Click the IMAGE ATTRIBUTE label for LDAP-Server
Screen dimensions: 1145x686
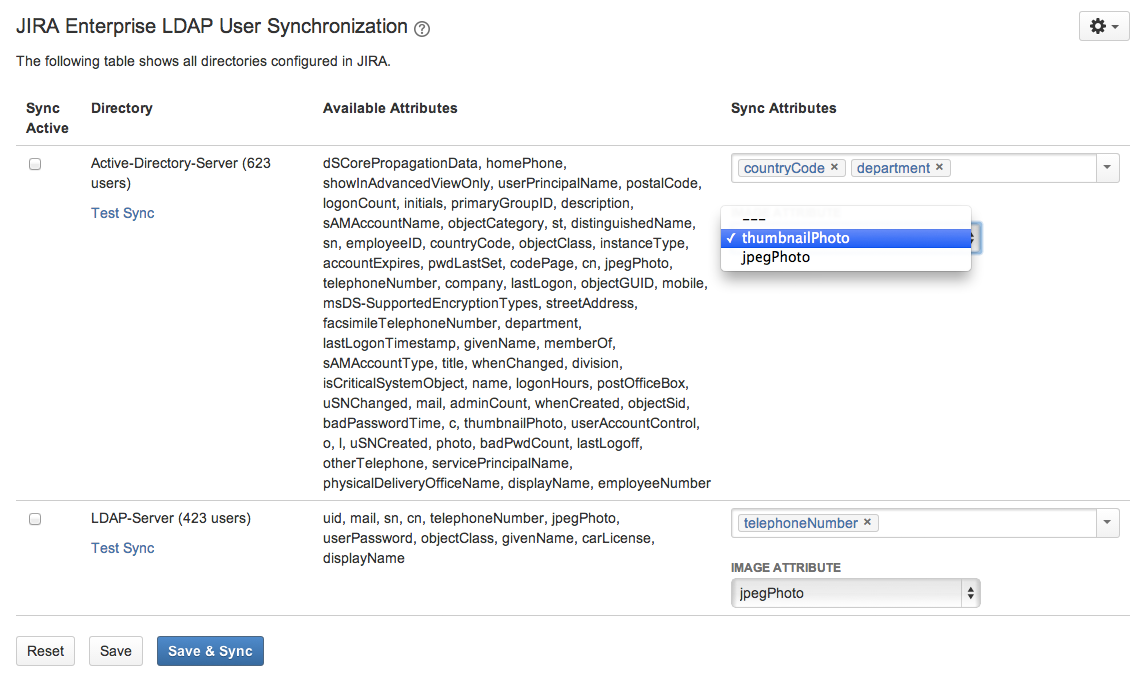click(x=786, y=568)
